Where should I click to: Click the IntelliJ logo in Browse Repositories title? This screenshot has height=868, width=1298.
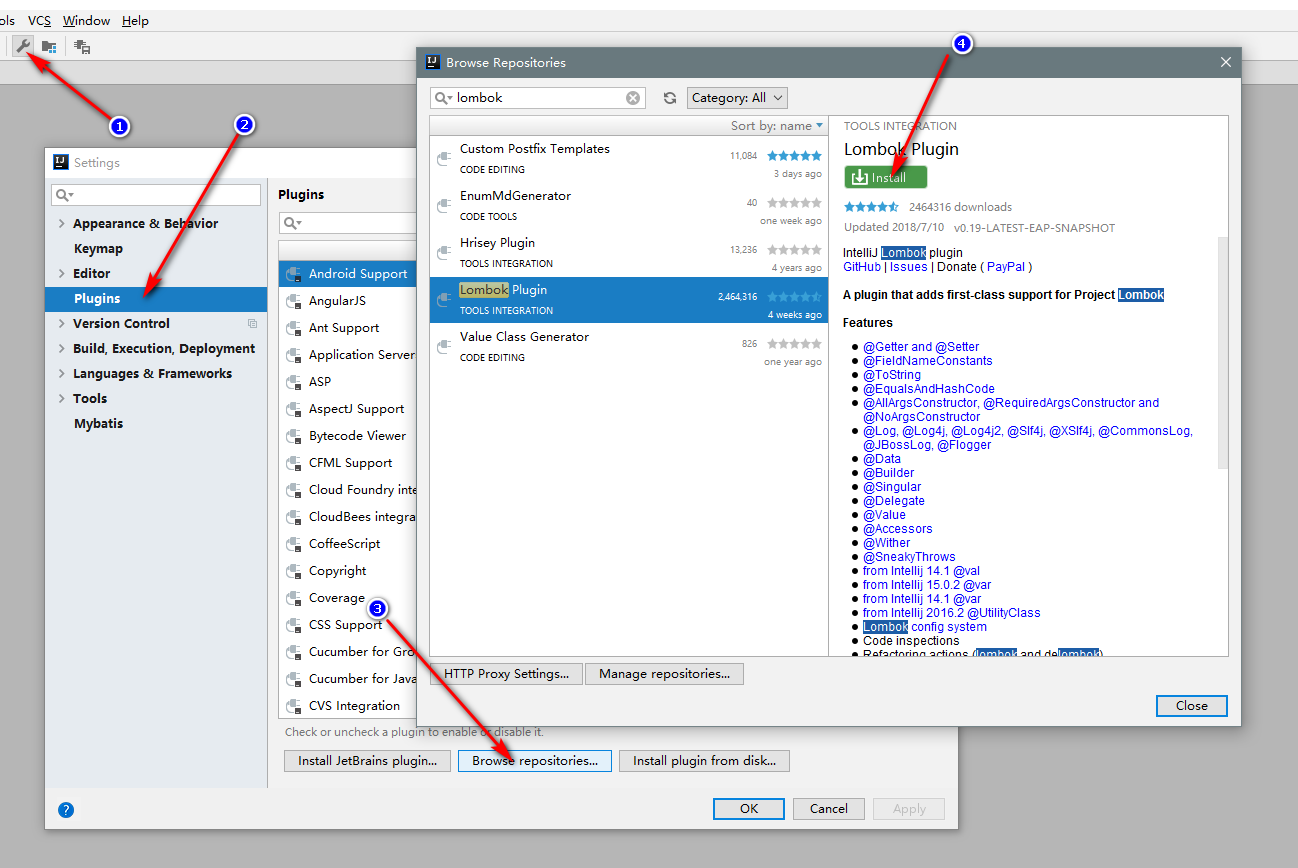click(433, 62)
